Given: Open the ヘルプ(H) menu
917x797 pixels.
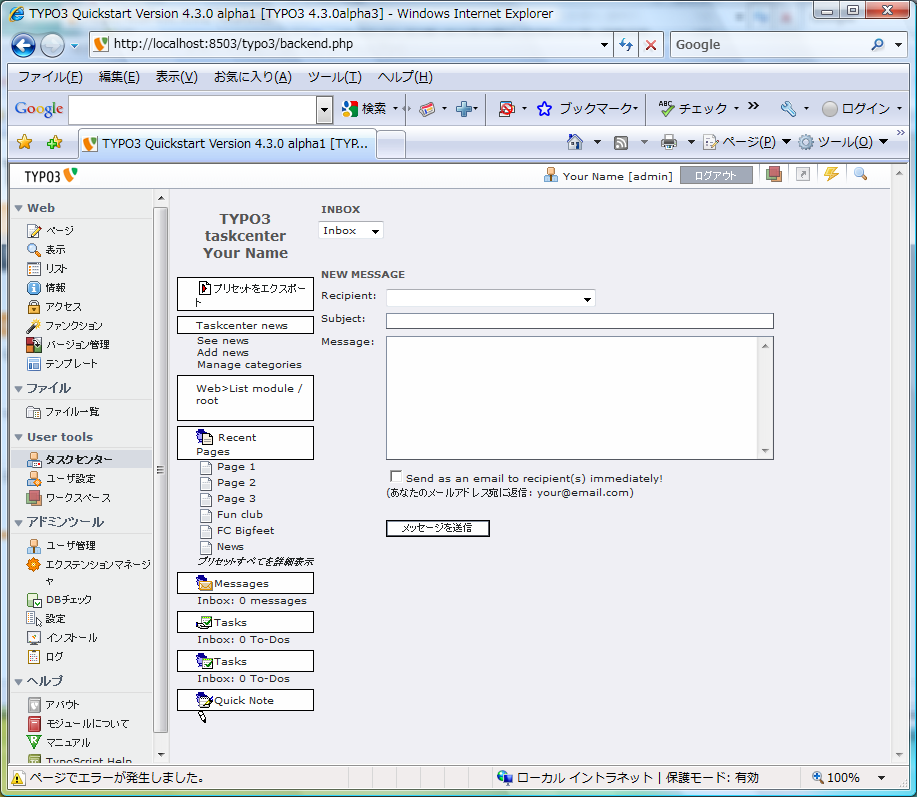Looking at the screenshot, I should (x=405, y=77).
